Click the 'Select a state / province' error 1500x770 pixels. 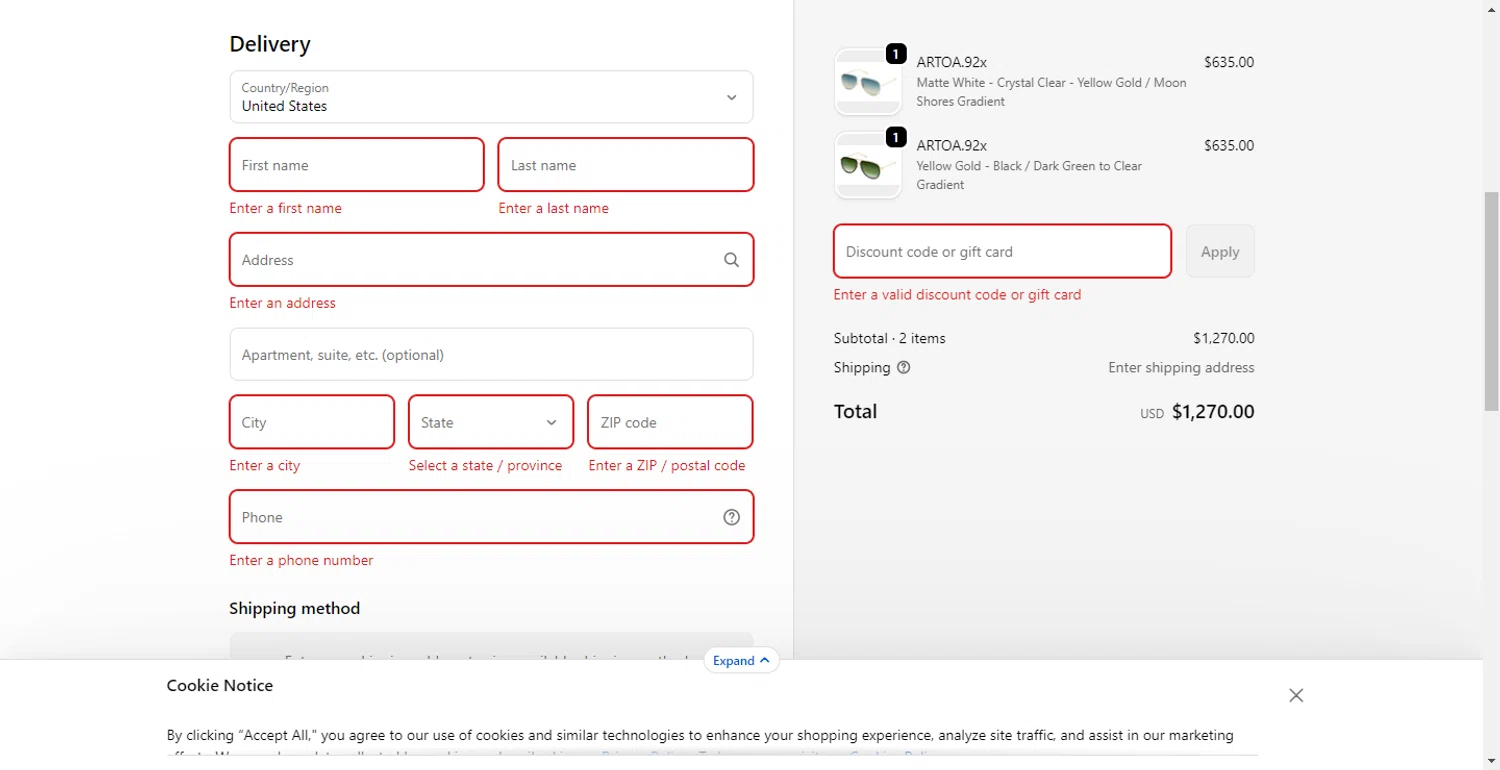point(485,466)
